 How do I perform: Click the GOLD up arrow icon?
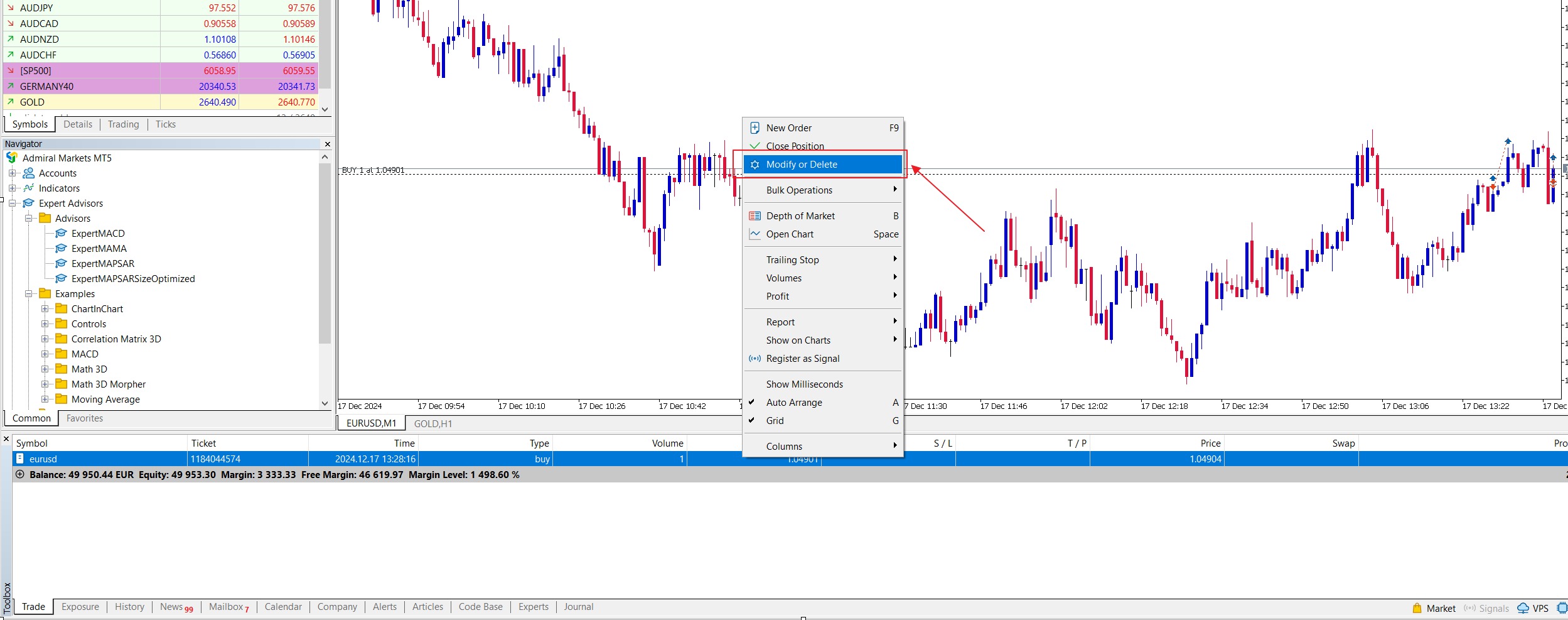click(11, 102)
